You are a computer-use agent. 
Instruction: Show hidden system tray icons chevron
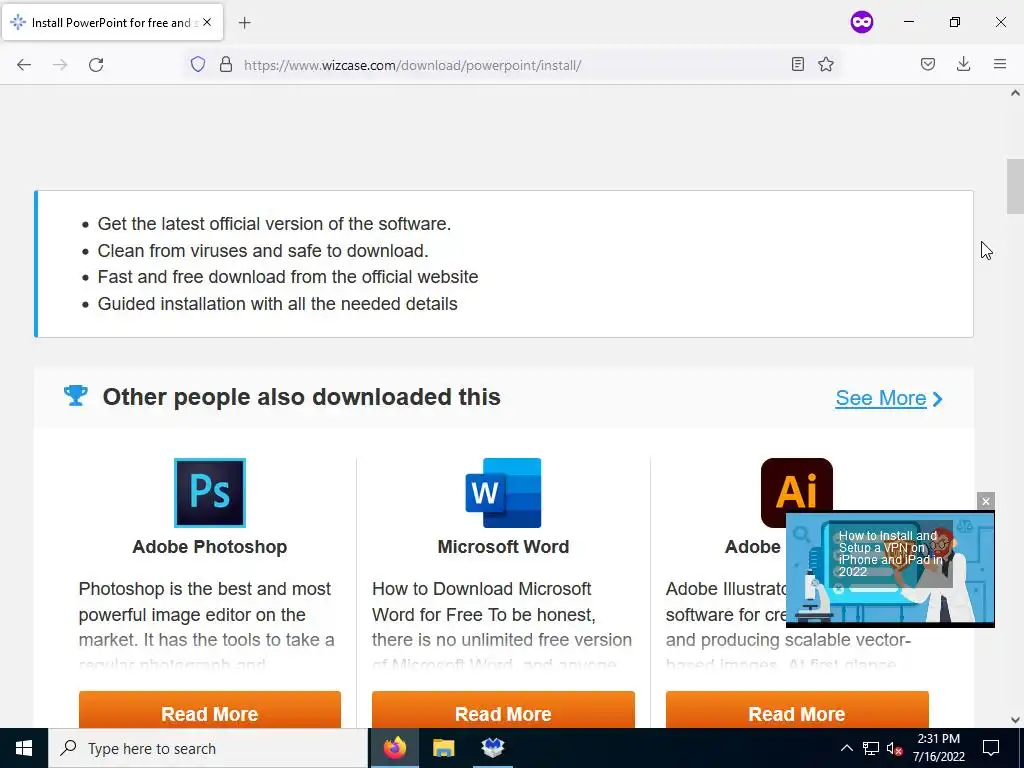[846, 748]
